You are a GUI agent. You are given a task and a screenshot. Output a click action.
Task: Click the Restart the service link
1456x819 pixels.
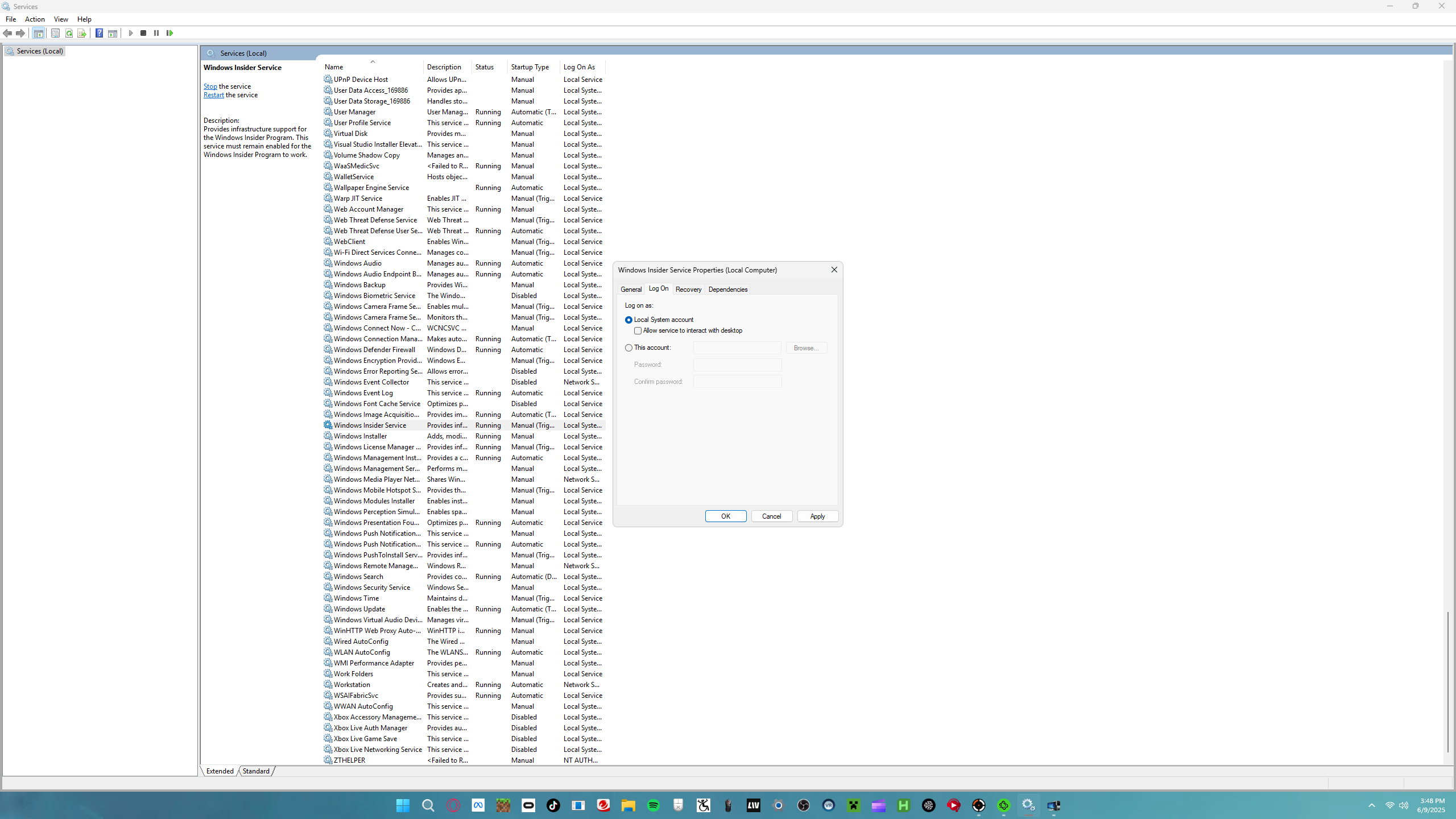(x=213, y=95)
